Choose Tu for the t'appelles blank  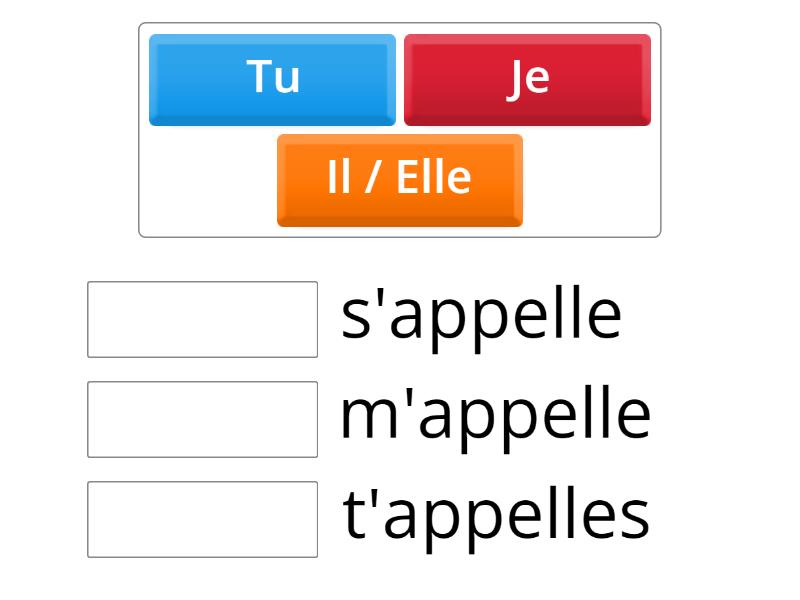(x=272, y=78)
